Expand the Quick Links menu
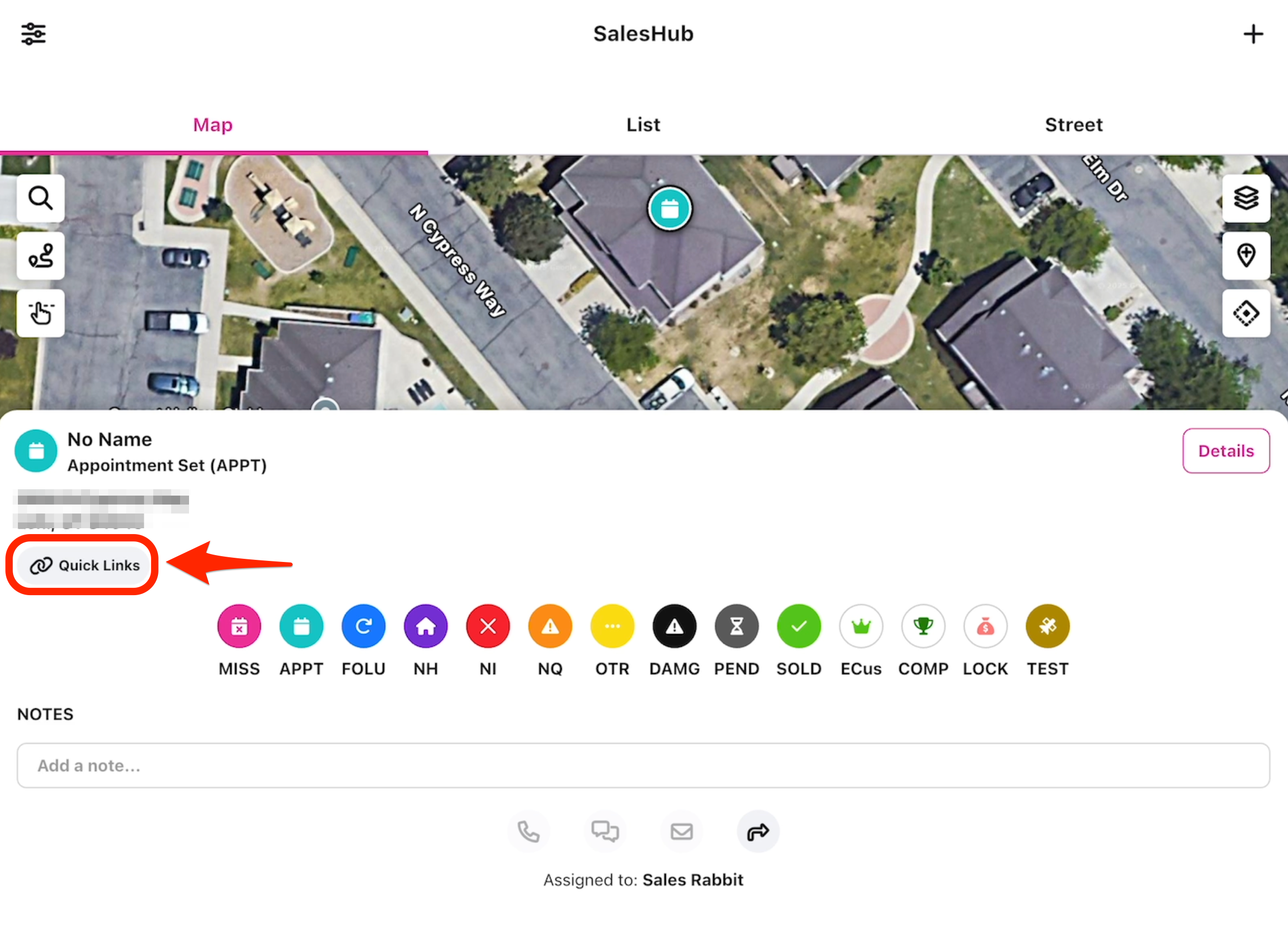The height and width of the screenshot is (928, 1288). (84, 565)
